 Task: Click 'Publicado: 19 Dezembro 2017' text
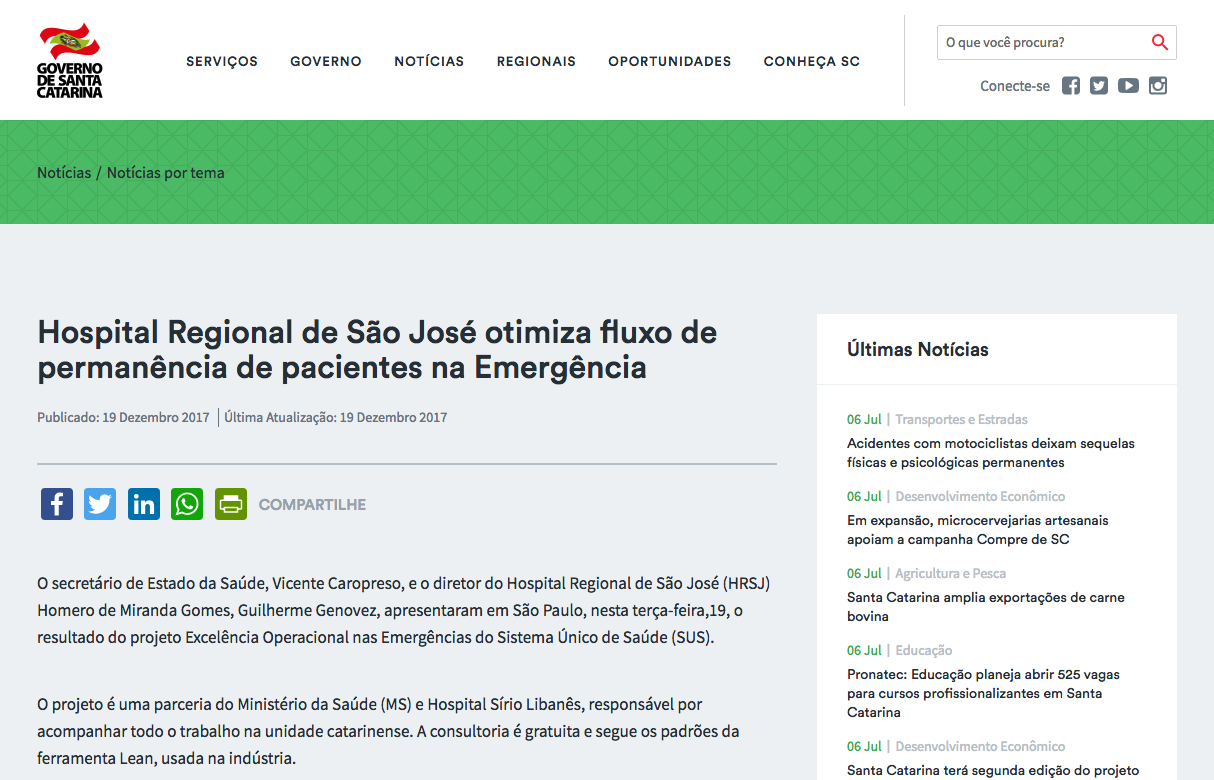coord(123,418)
